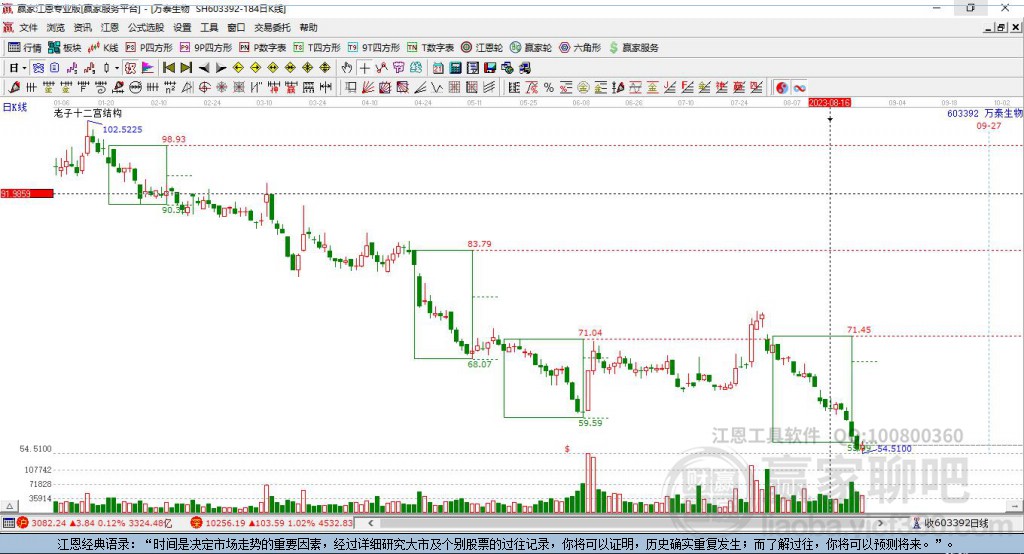
Task: Click horizontal scrollbar left arrow
Action: tap(370, 523)
